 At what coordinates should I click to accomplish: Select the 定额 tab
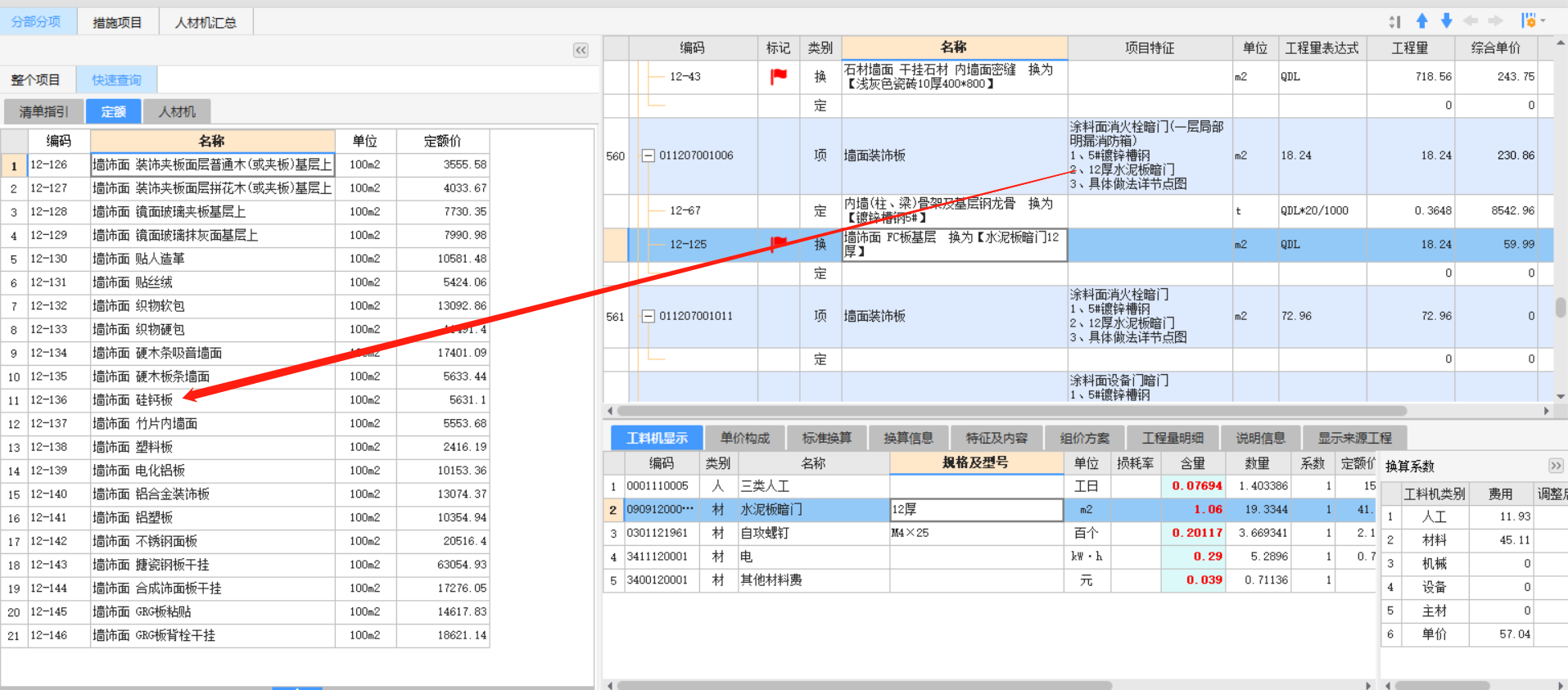click(x=113, y=111)
